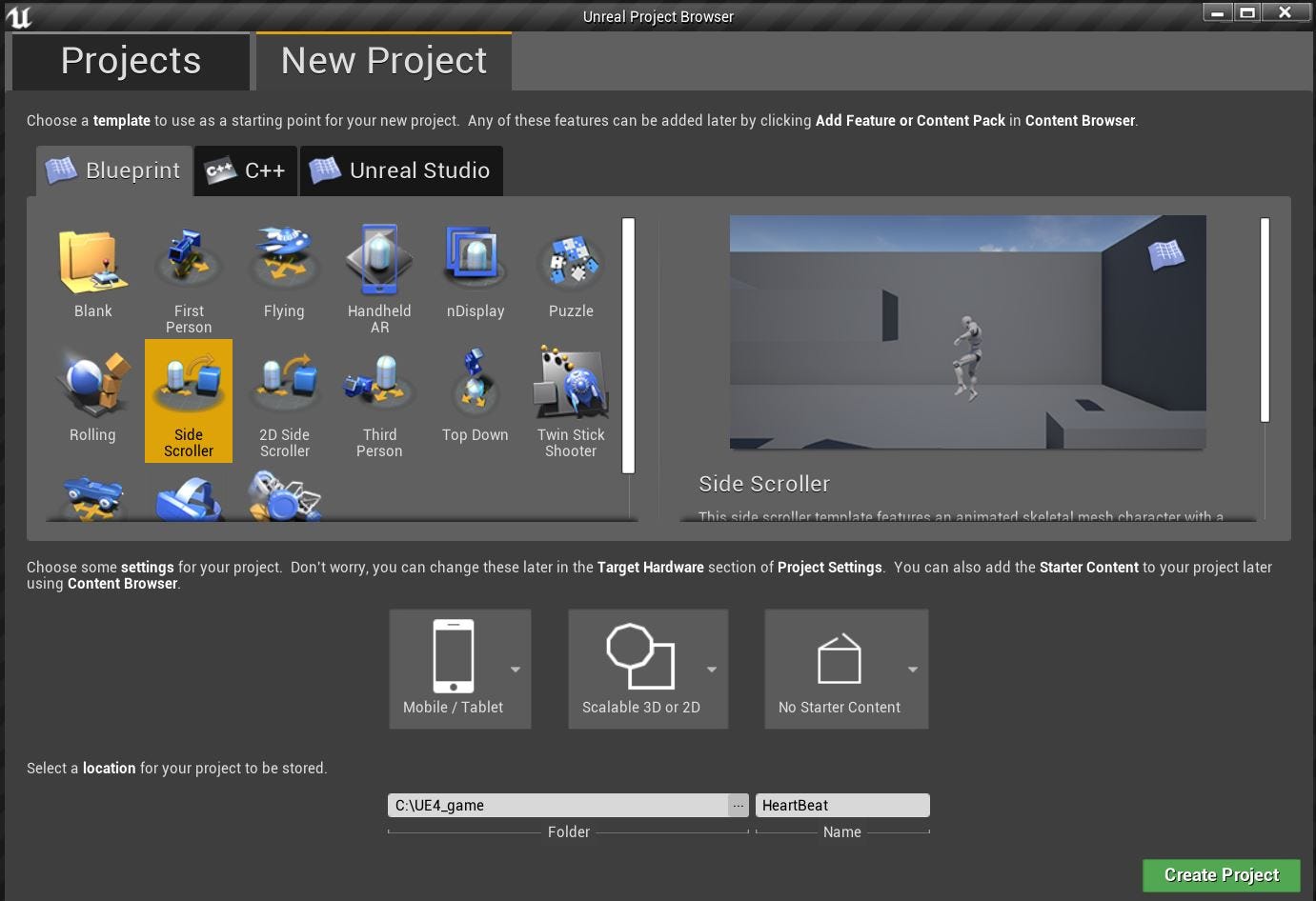Open the graphics quality dropdown

click(712, 669)
